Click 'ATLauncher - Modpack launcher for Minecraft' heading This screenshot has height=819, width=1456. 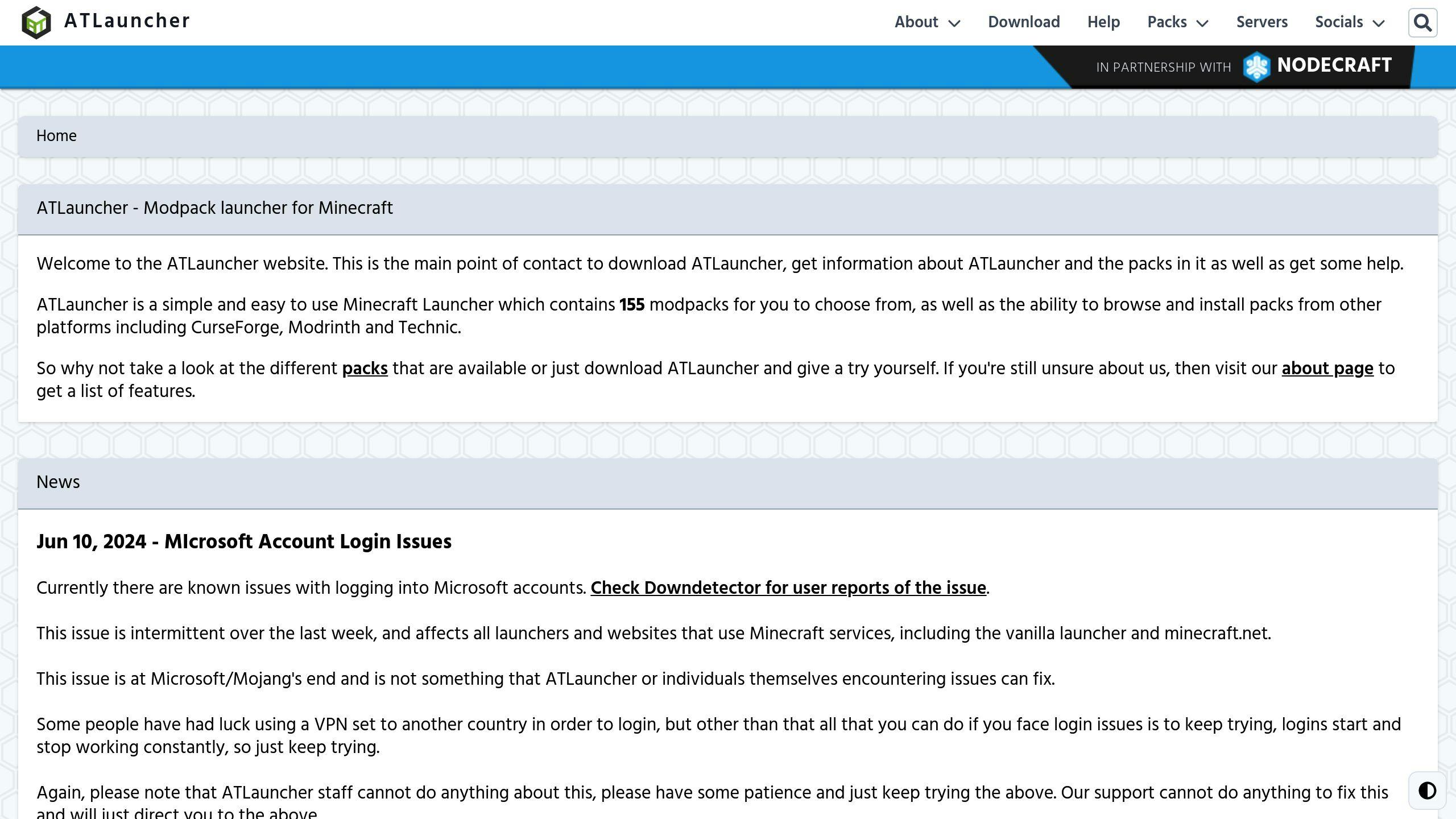pos(214,208)
